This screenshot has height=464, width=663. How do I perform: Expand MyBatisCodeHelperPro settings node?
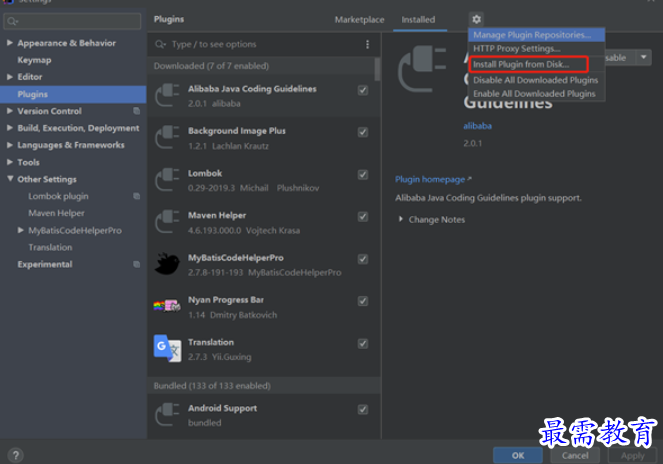pyautogui.click(x=20, y=230)
